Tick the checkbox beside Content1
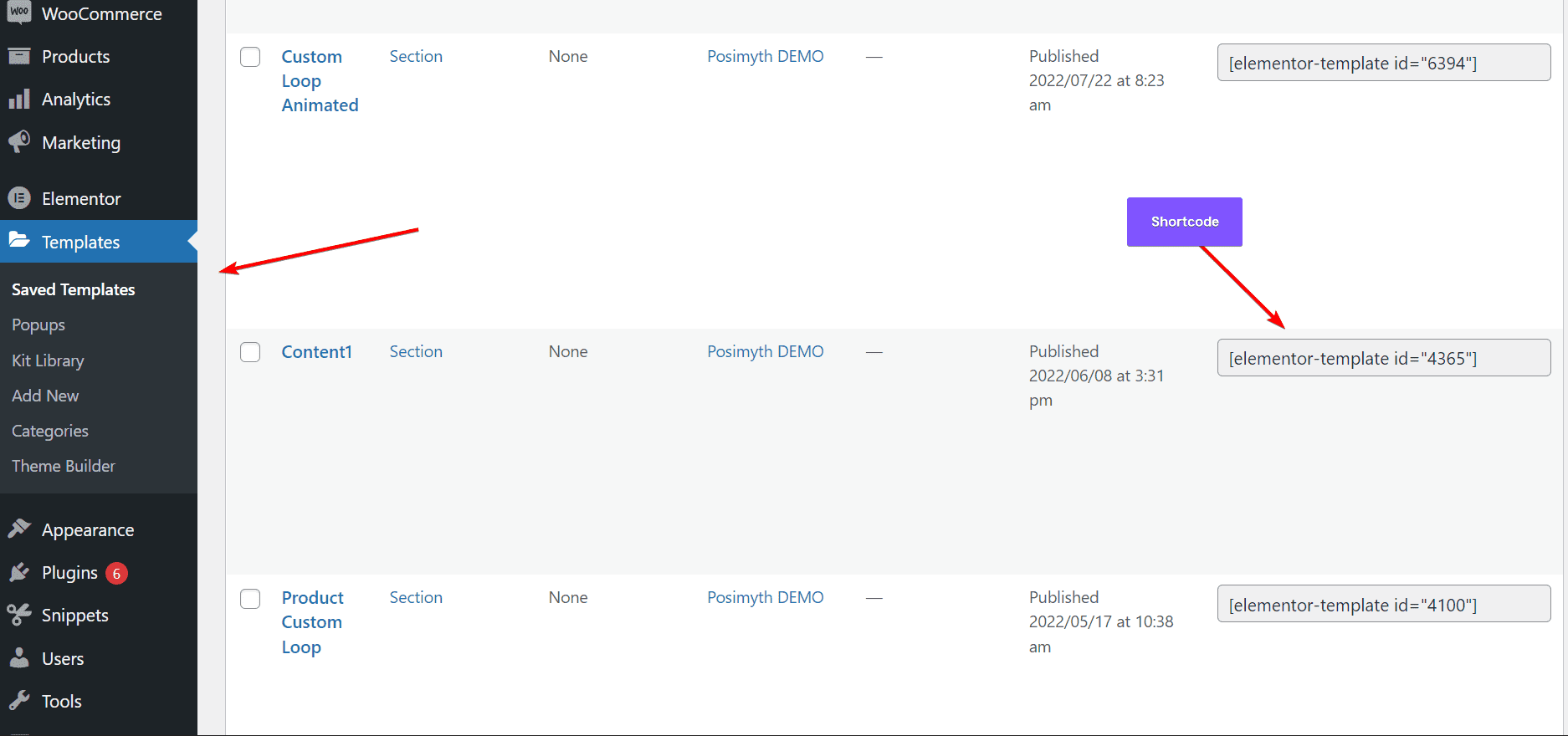The height and width of the screenshot is (736, 1568). coord(249,352)
